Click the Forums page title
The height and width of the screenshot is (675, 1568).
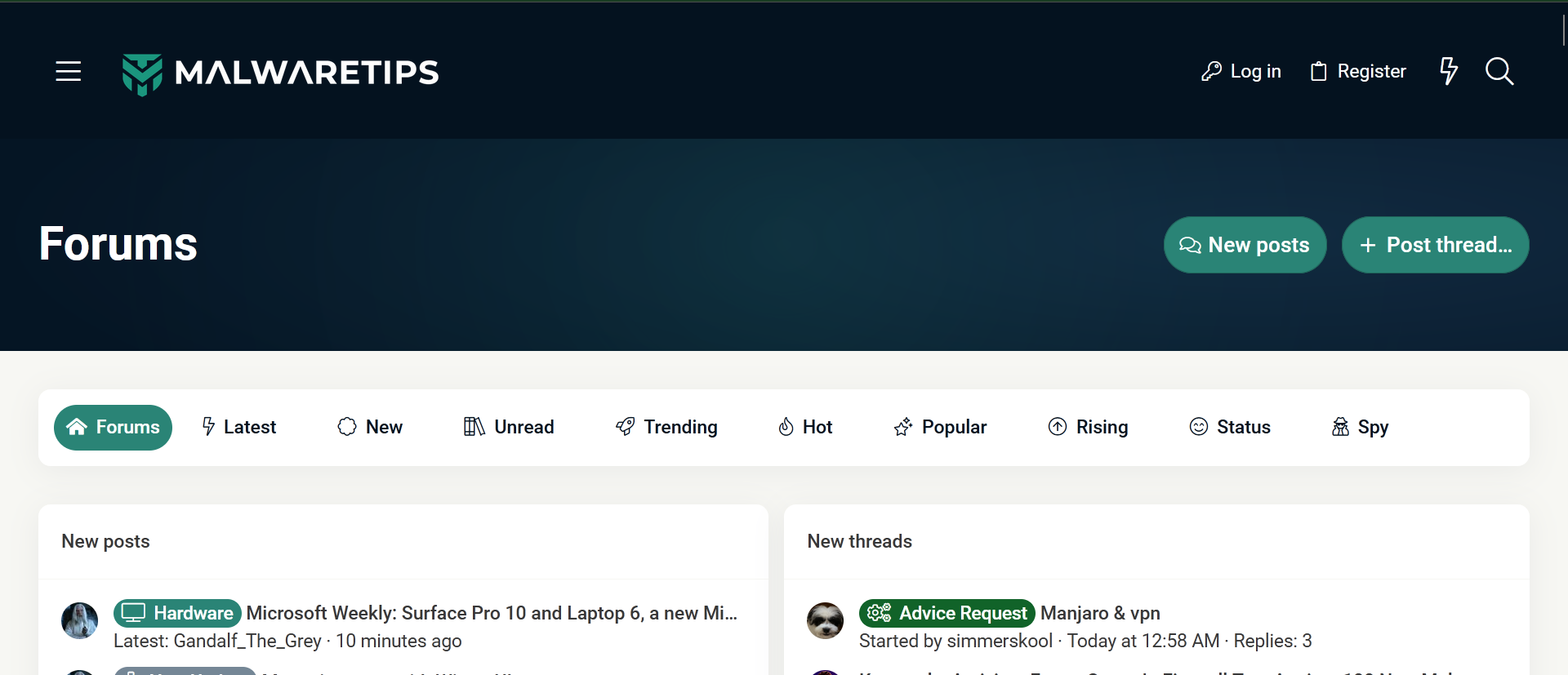(x=118, y=244)
